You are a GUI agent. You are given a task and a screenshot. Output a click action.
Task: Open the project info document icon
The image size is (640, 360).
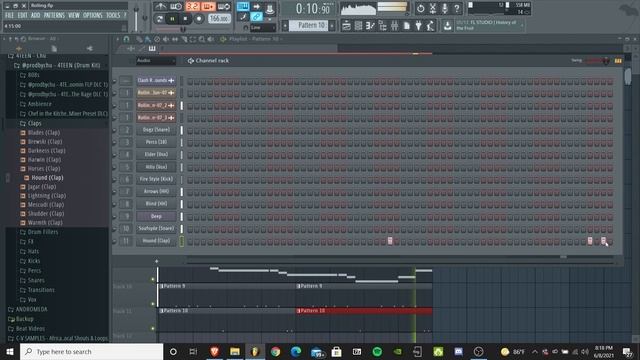pos(407,26)
